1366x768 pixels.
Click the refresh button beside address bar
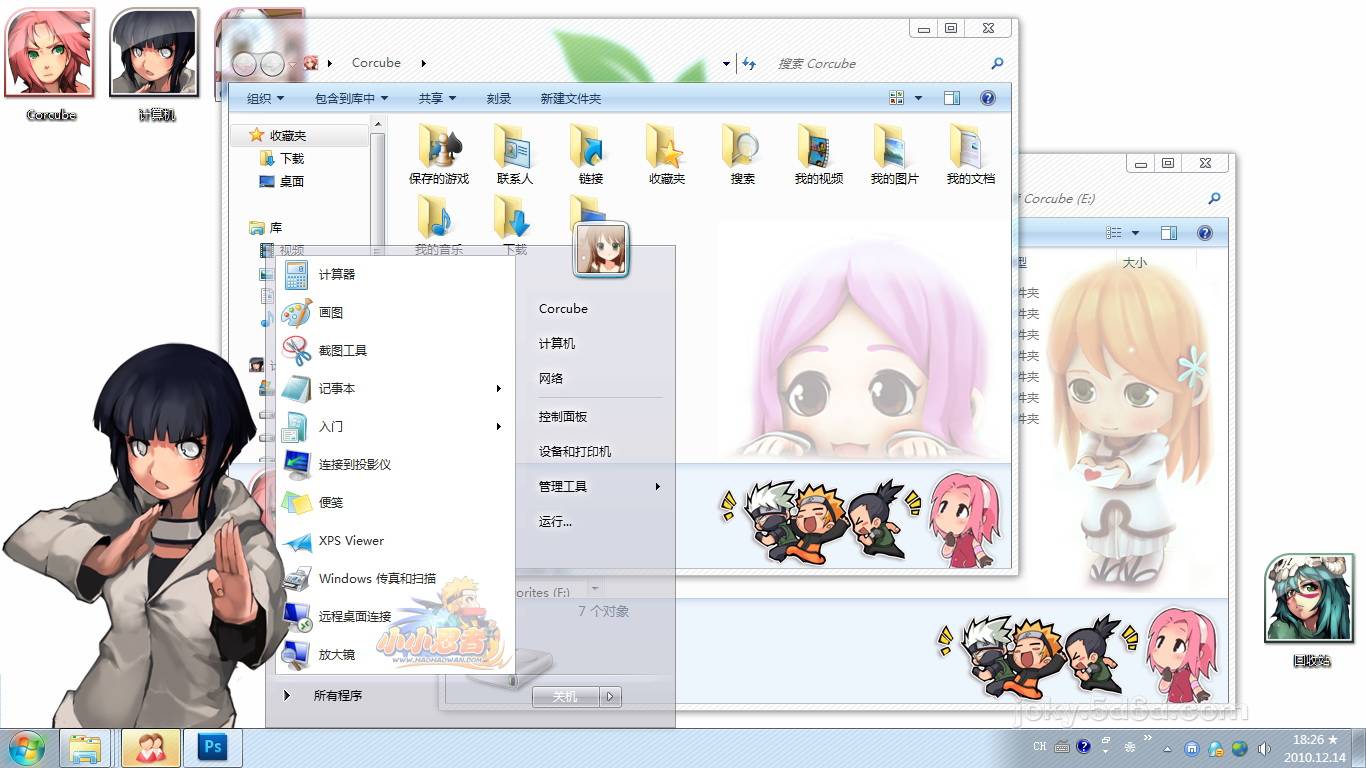coord(749,63)
